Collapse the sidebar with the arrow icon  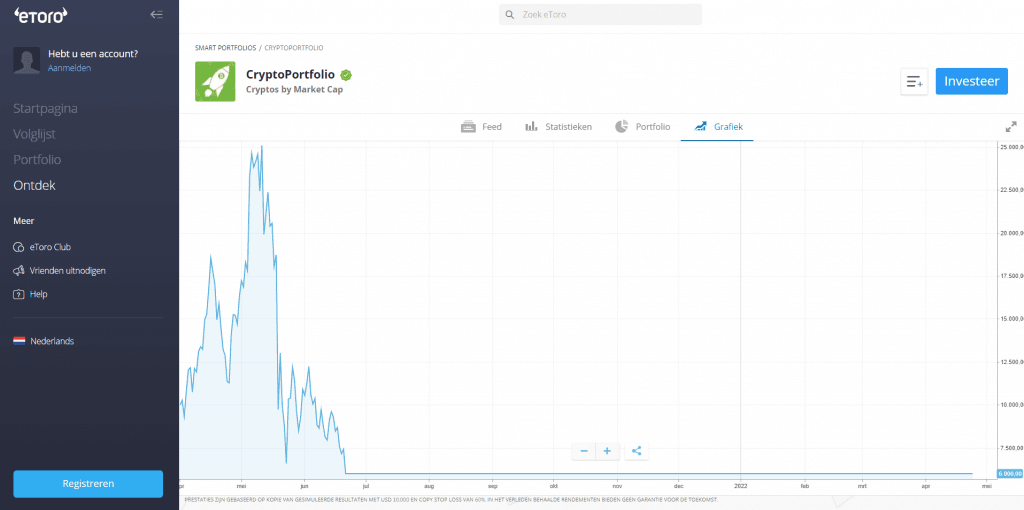[156, 14]
